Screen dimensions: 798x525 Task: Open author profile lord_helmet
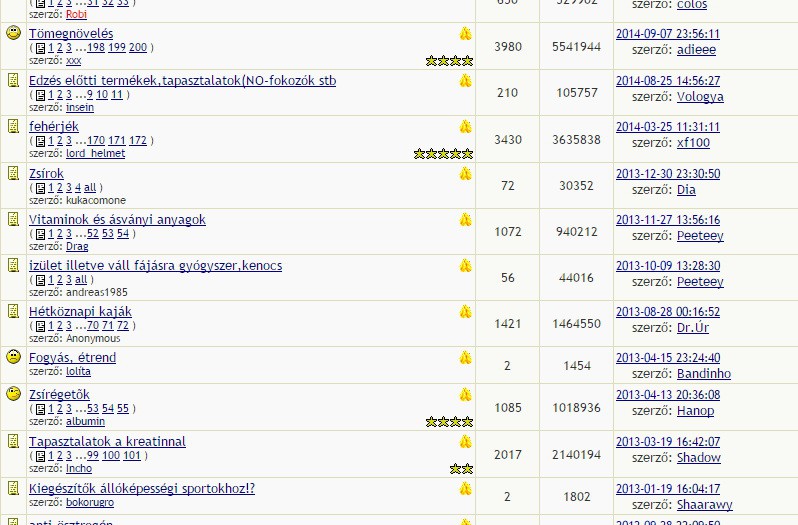(96, 153)
